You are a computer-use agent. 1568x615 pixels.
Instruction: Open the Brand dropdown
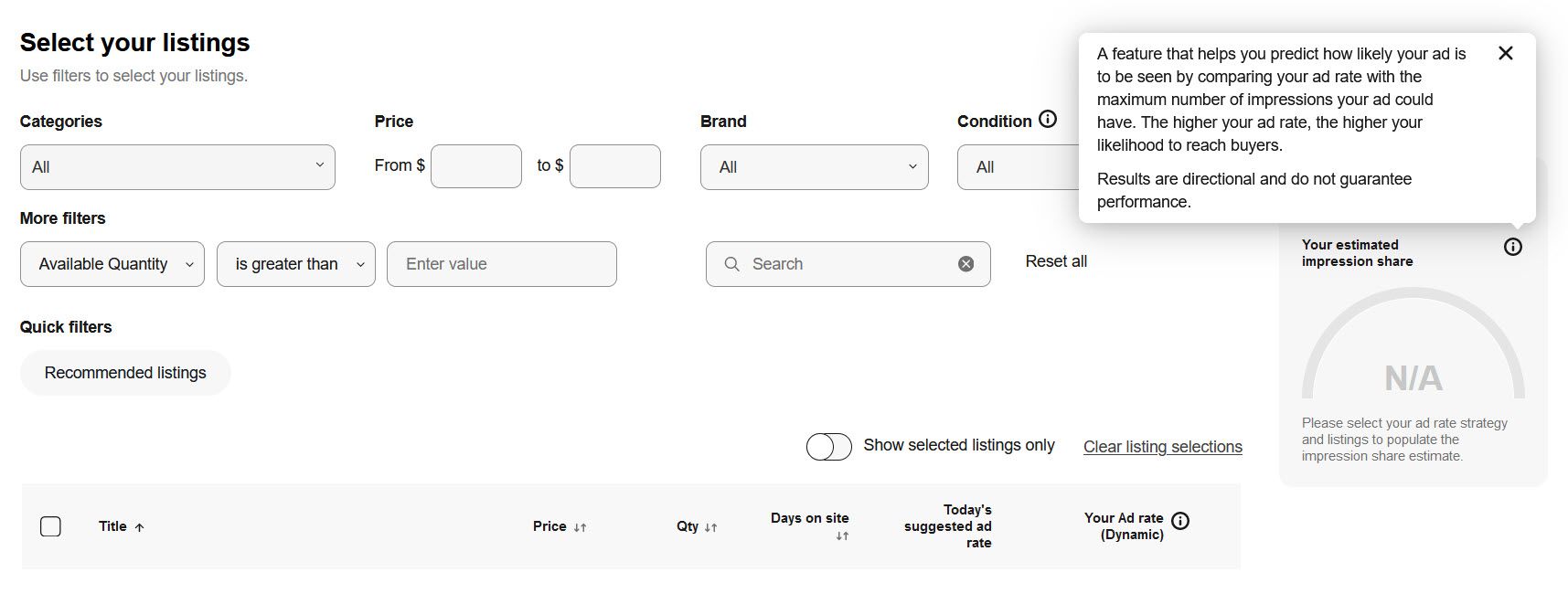814,167
